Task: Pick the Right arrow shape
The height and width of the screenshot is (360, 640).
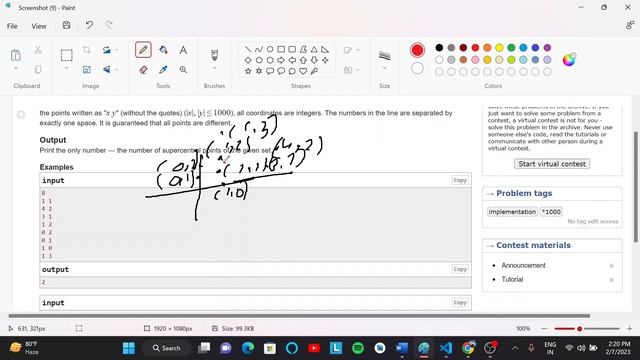Action: coord(281,60)
